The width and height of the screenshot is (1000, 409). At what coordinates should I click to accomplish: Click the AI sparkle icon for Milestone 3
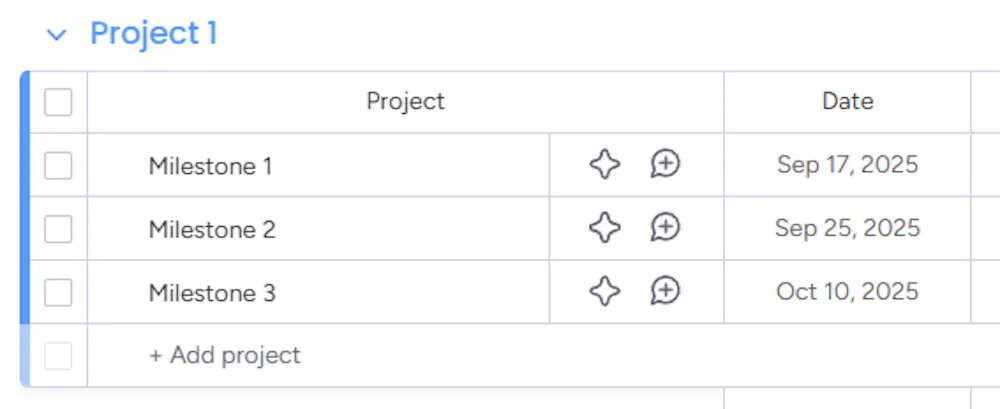(604, 292)
